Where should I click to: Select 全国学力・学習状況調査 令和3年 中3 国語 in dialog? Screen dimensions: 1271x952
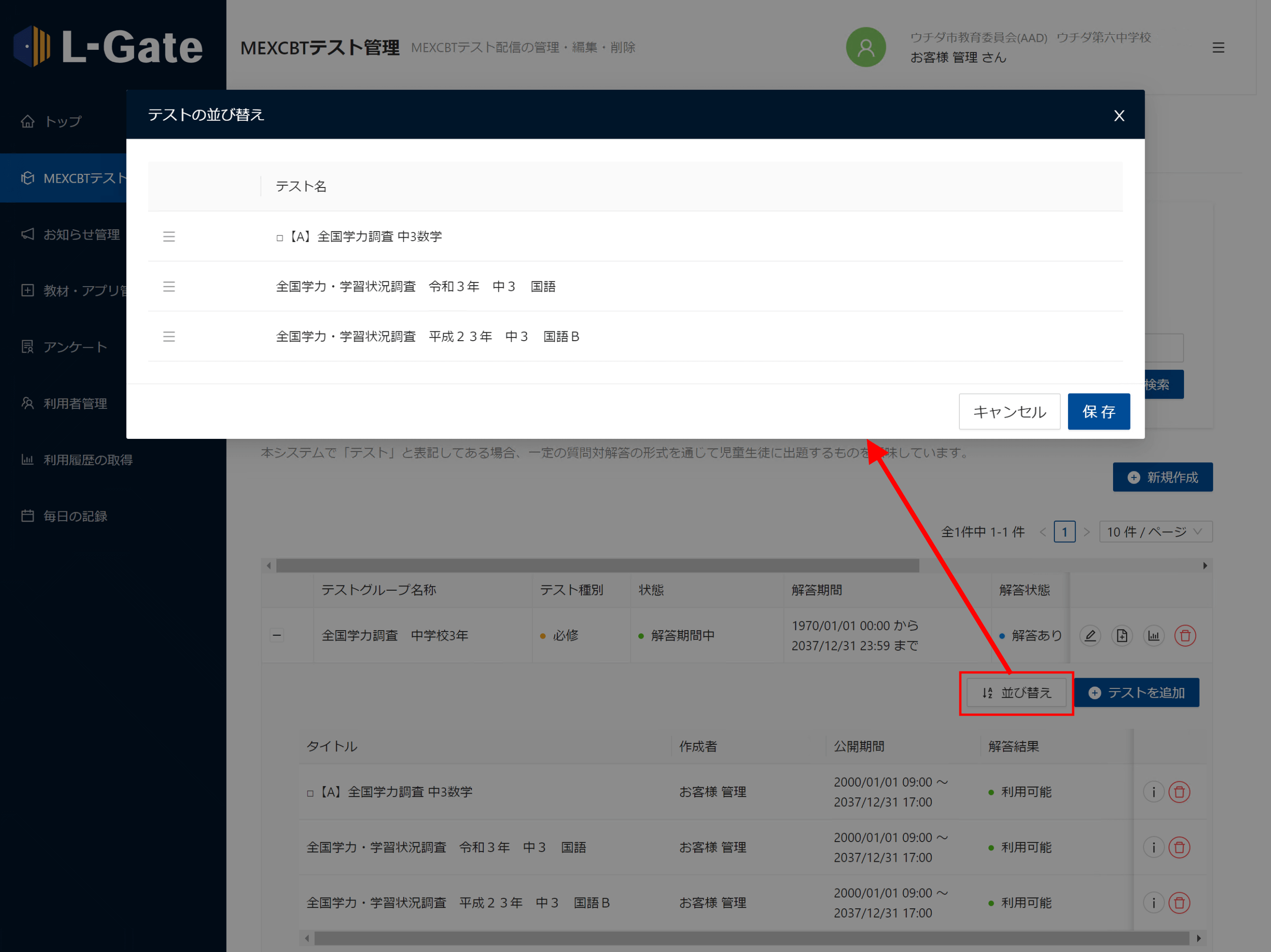point(635,286)
